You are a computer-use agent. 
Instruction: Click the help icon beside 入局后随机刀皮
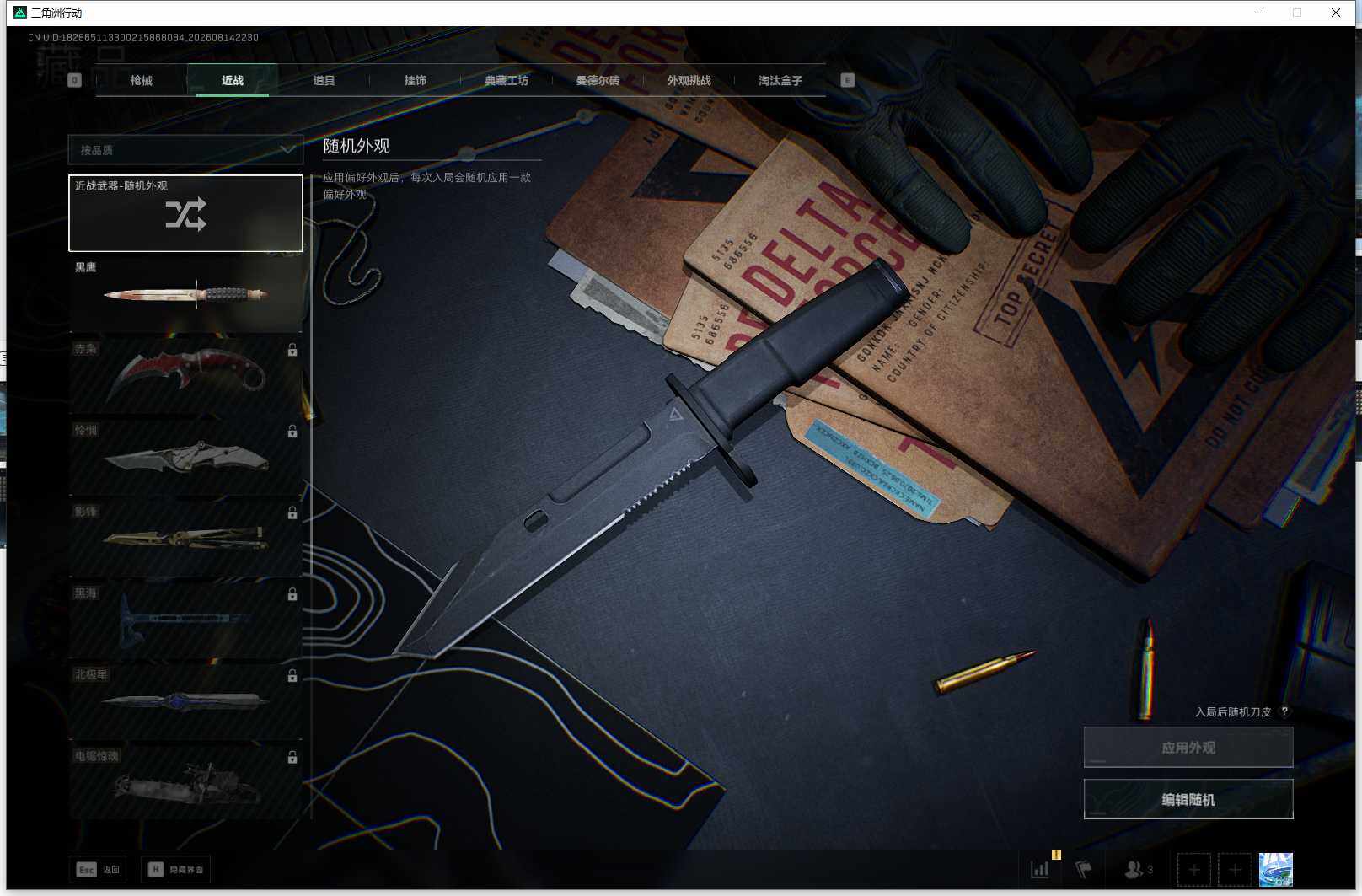coord(1284,711)
